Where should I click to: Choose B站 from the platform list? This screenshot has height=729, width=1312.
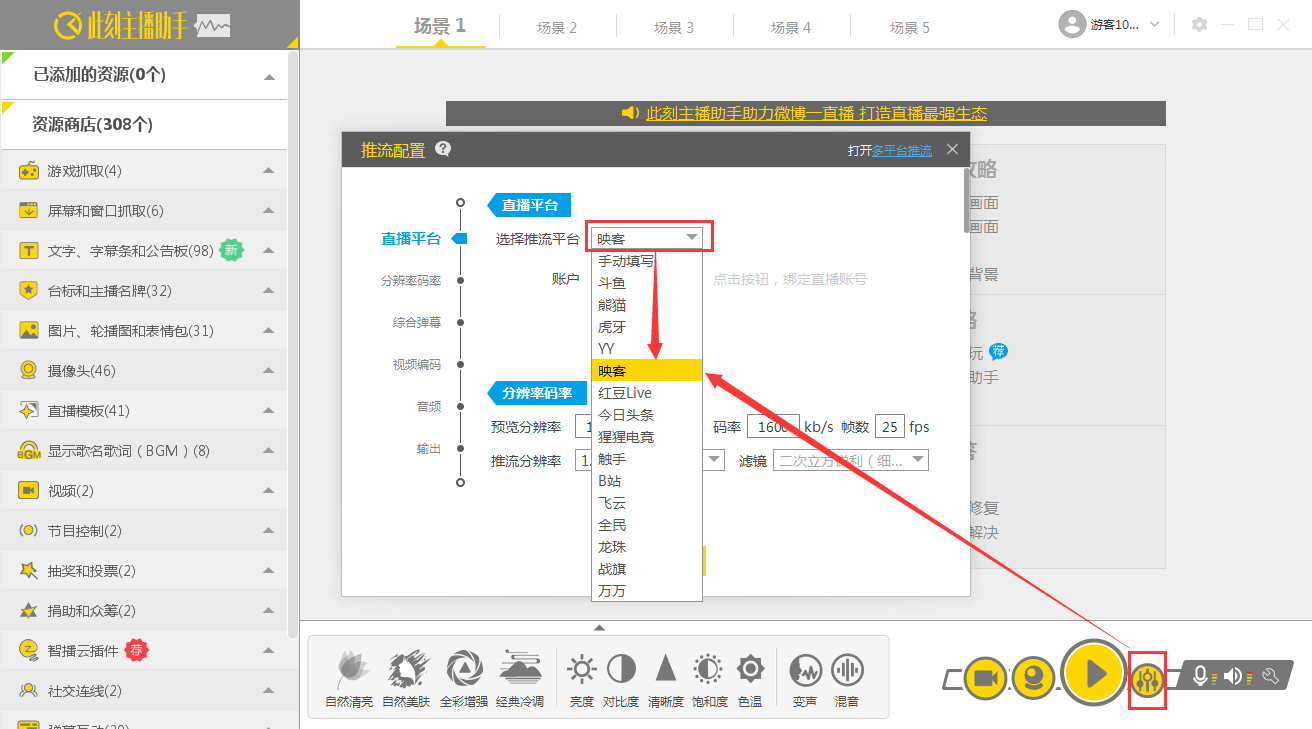(x=647, y=481)
